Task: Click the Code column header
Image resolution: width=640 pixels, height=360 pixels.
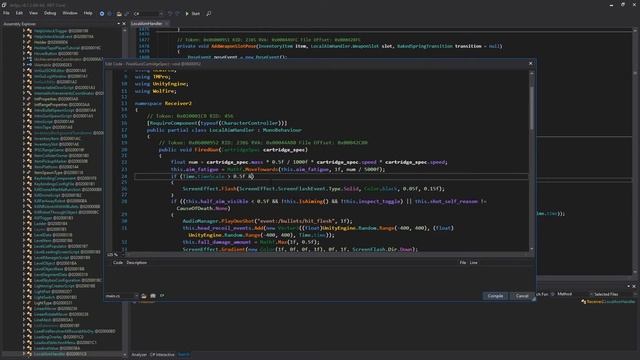Action: point(118,262)
